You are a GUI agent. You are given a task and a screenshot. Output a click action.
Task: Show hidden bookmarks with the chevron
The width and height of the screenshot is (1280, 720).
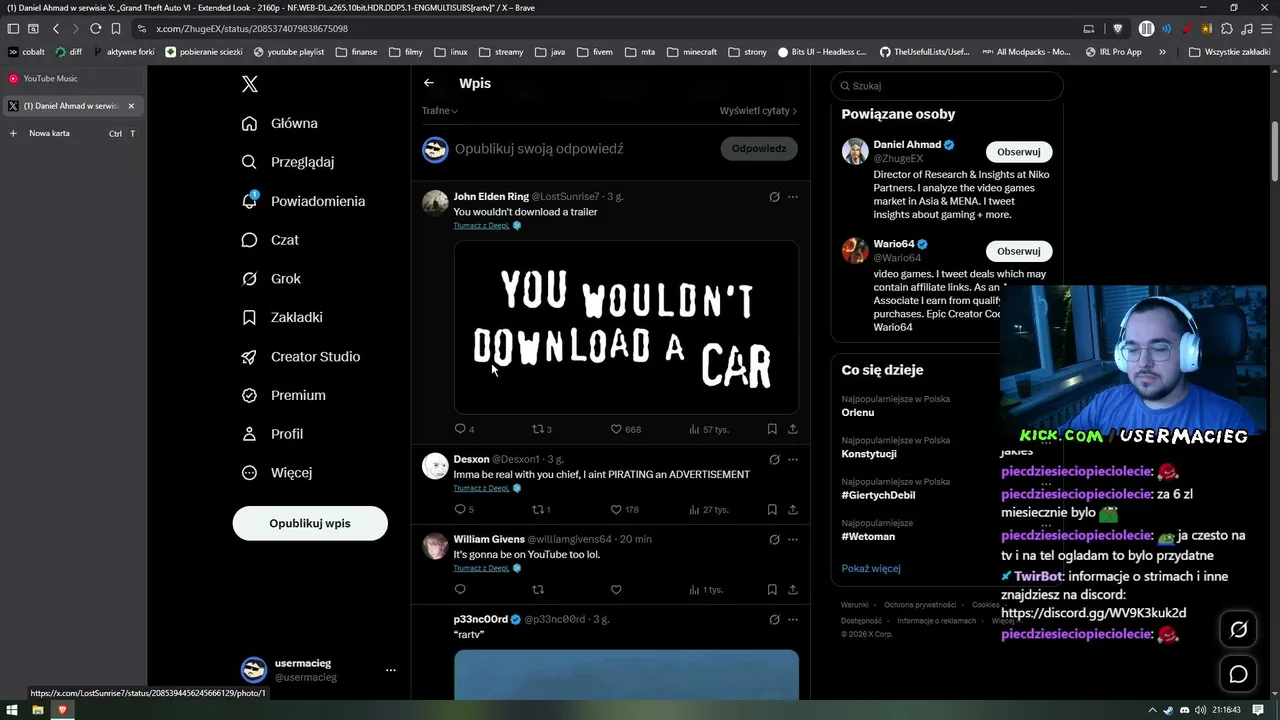pos(1162,52)
